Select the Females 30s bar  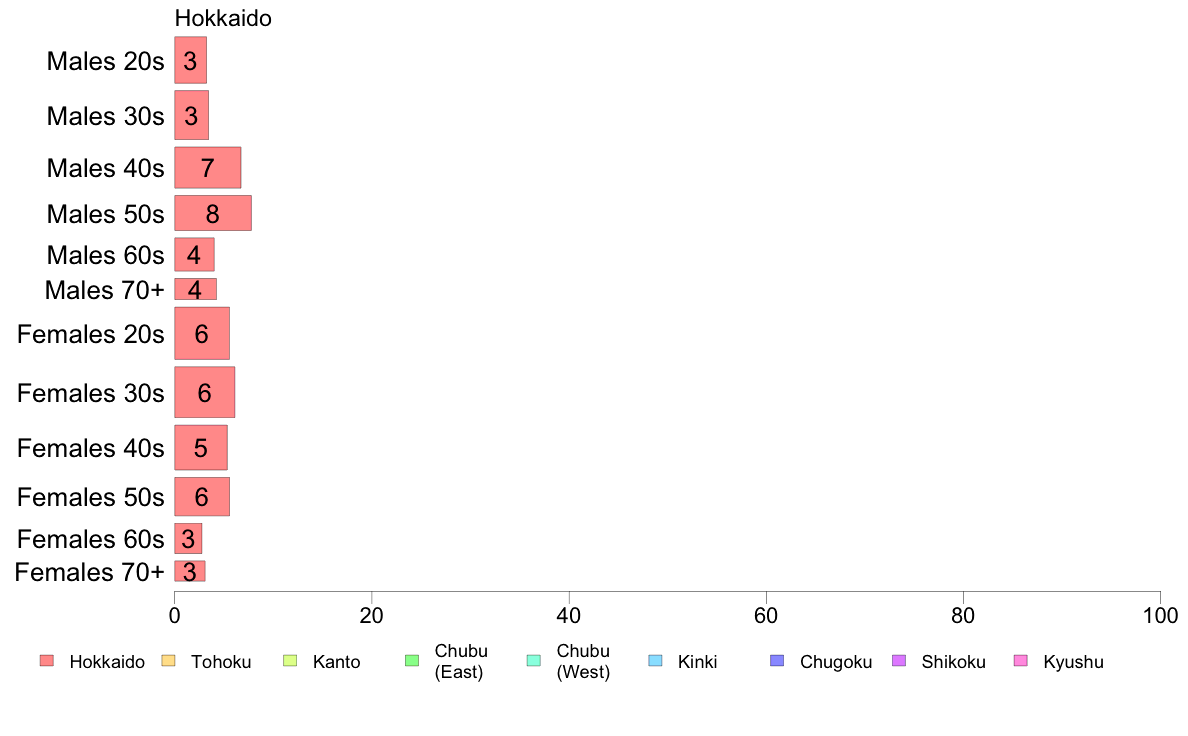click(x=205, y=392)
